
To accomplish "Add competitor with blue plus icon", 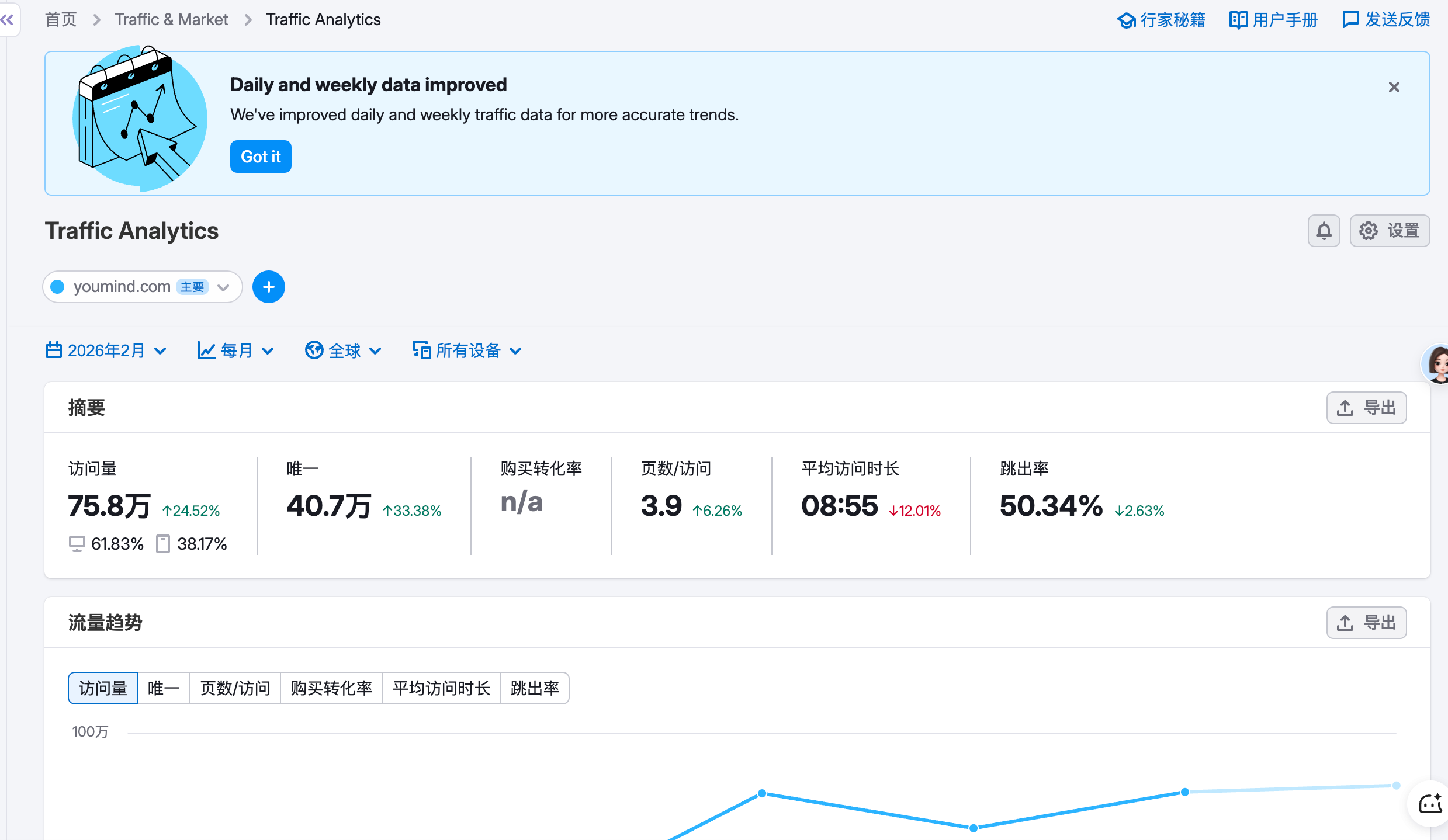I will point(268,287).
